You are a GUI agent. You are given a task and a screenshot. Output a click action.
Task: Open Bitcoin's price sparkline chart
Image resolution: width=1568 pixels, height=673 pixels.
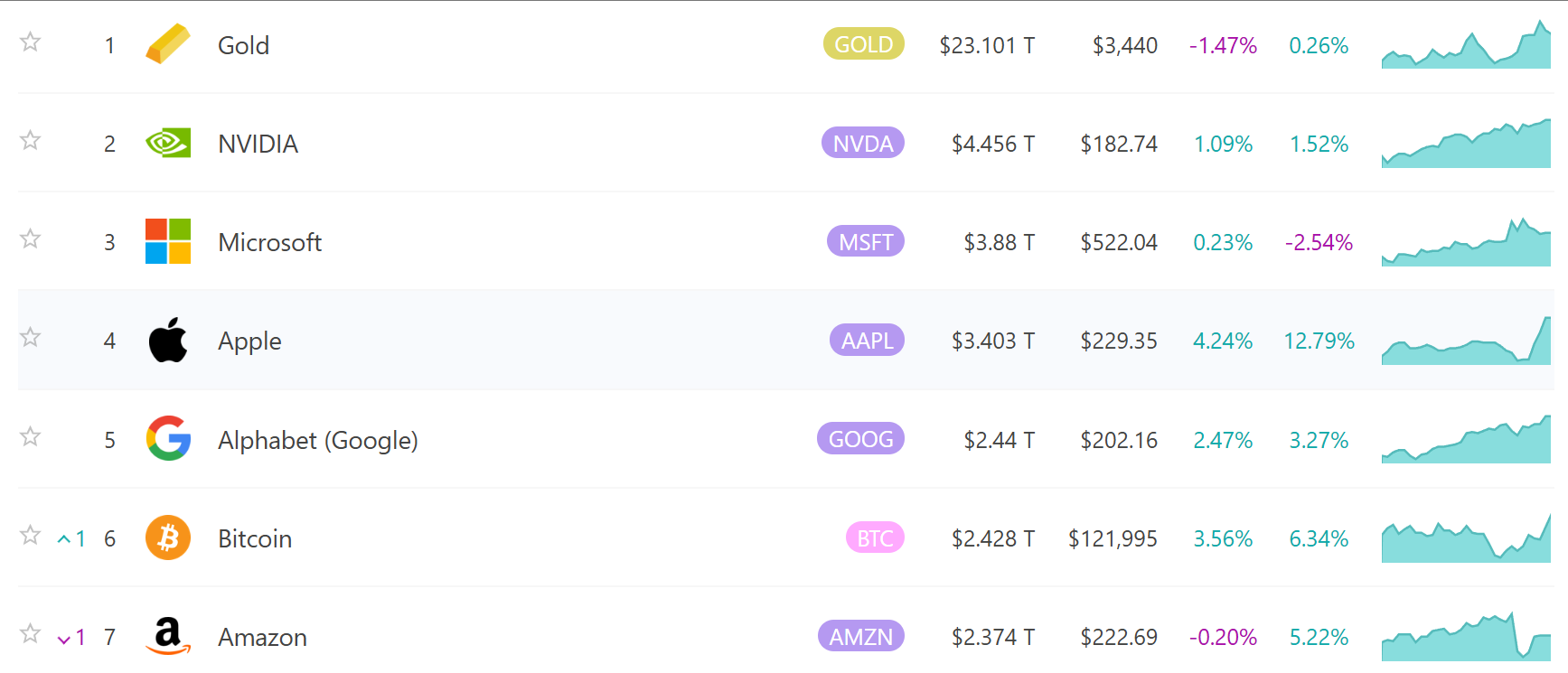tap(1466, 538)
